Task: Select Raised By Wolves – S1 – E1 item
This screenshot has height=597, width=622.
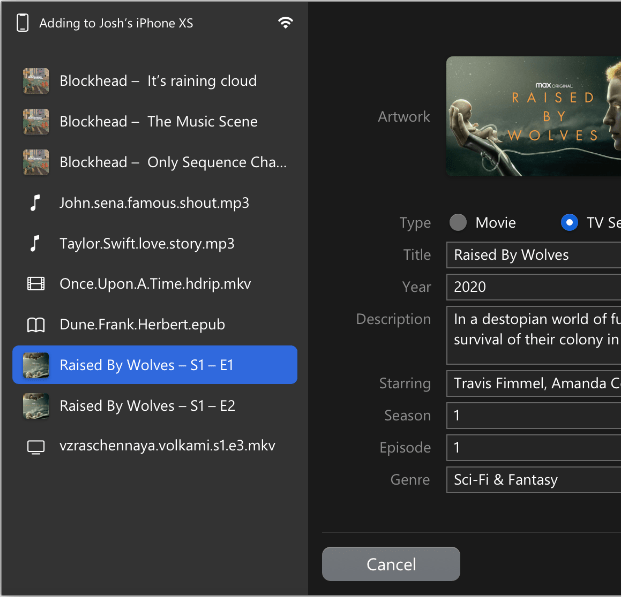Action: click(x=155, y=365)
